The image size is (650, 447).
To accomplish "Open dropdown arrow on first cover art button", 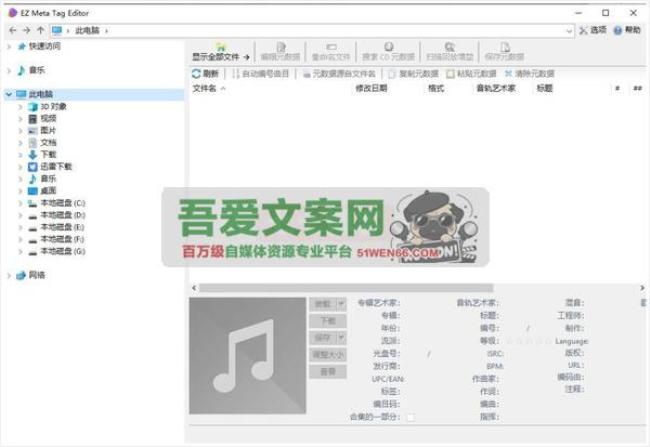I will (341, 304).
